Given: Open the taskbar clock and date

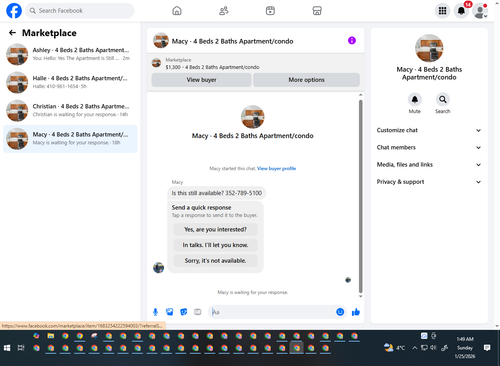Looking at the screenshot, I should tap(465, 348).
